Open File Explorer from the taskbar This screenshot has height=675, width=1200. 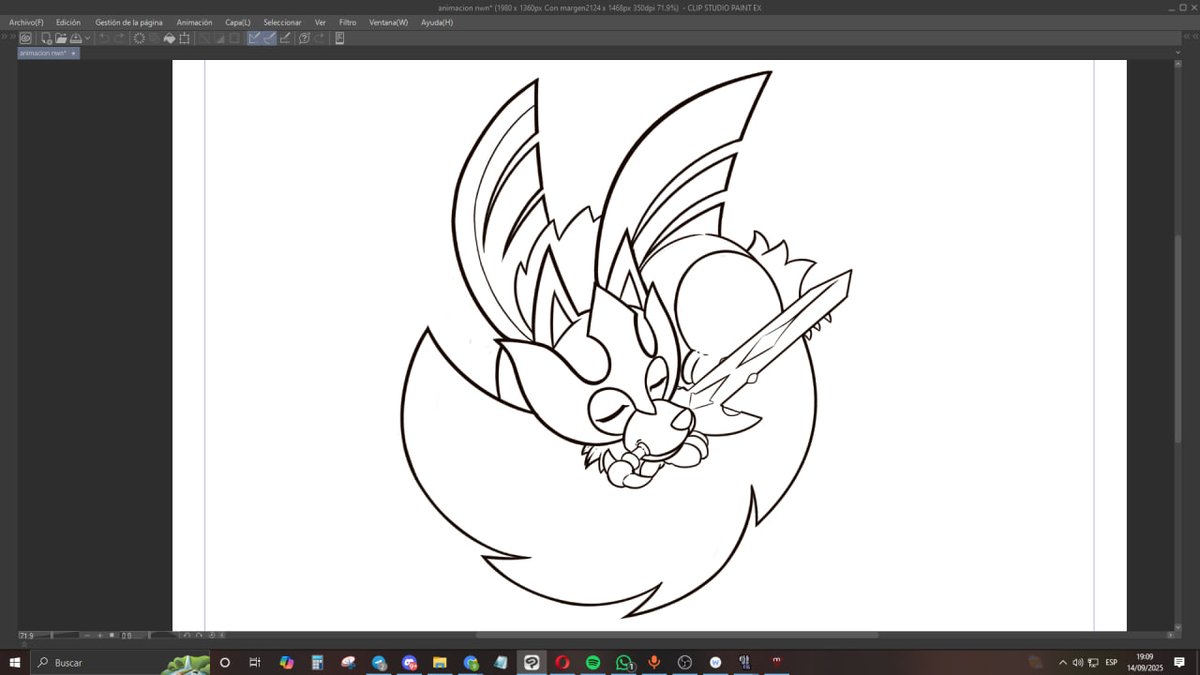[440, 662]
